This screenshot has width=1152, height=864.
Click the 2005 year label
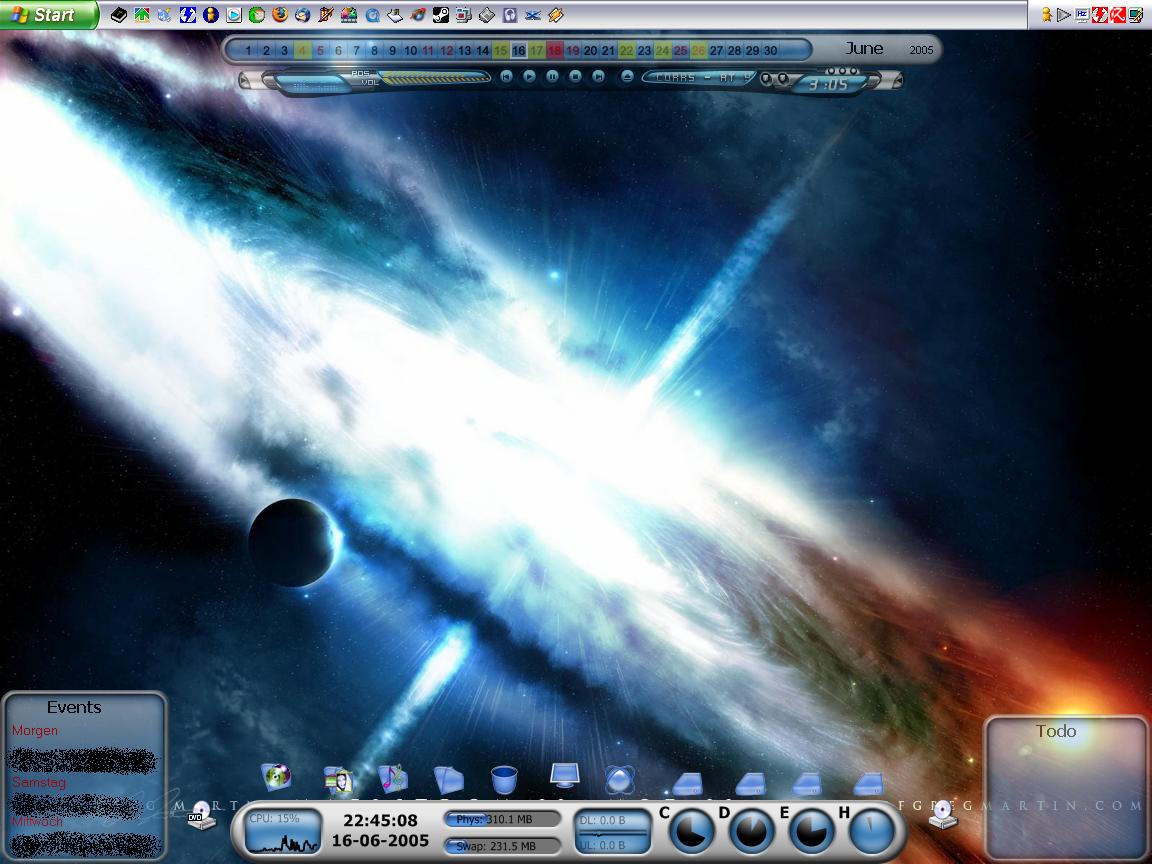coord(921,50)
